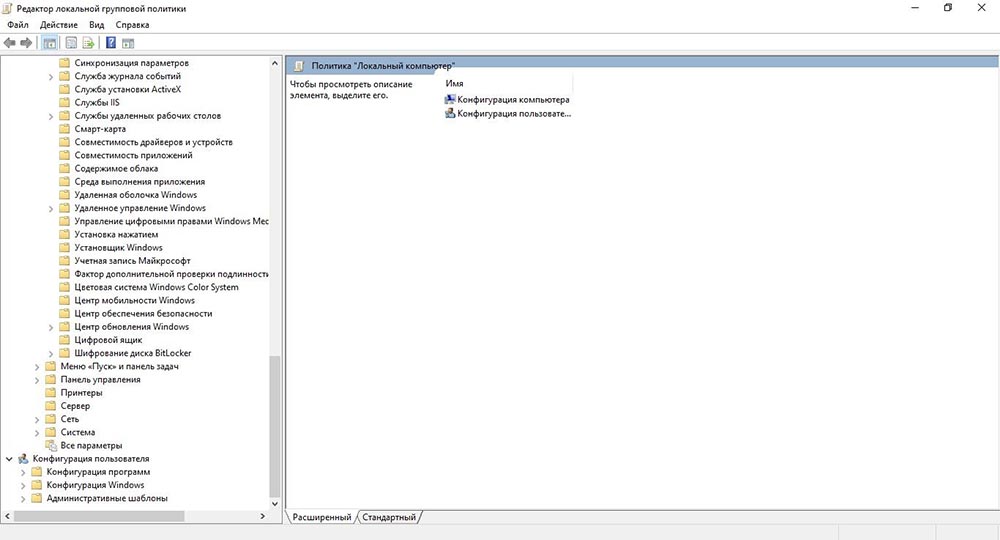The image size is (1000, 540).
Task: Select the Все параметры icon in the tree
Action: coord(52,445)
